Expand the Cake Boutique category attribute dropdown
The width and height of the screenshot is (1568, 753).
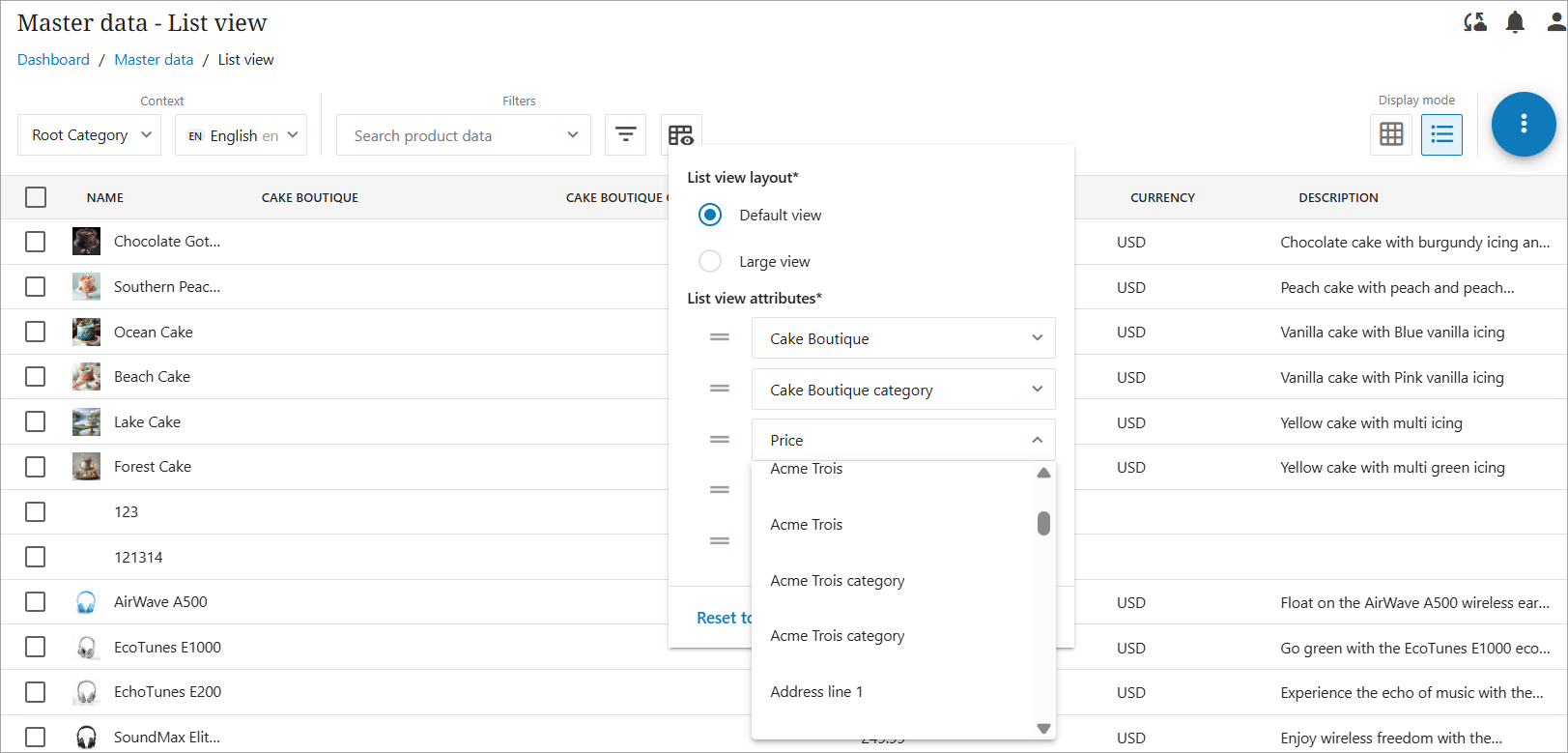tap(902, 390)
